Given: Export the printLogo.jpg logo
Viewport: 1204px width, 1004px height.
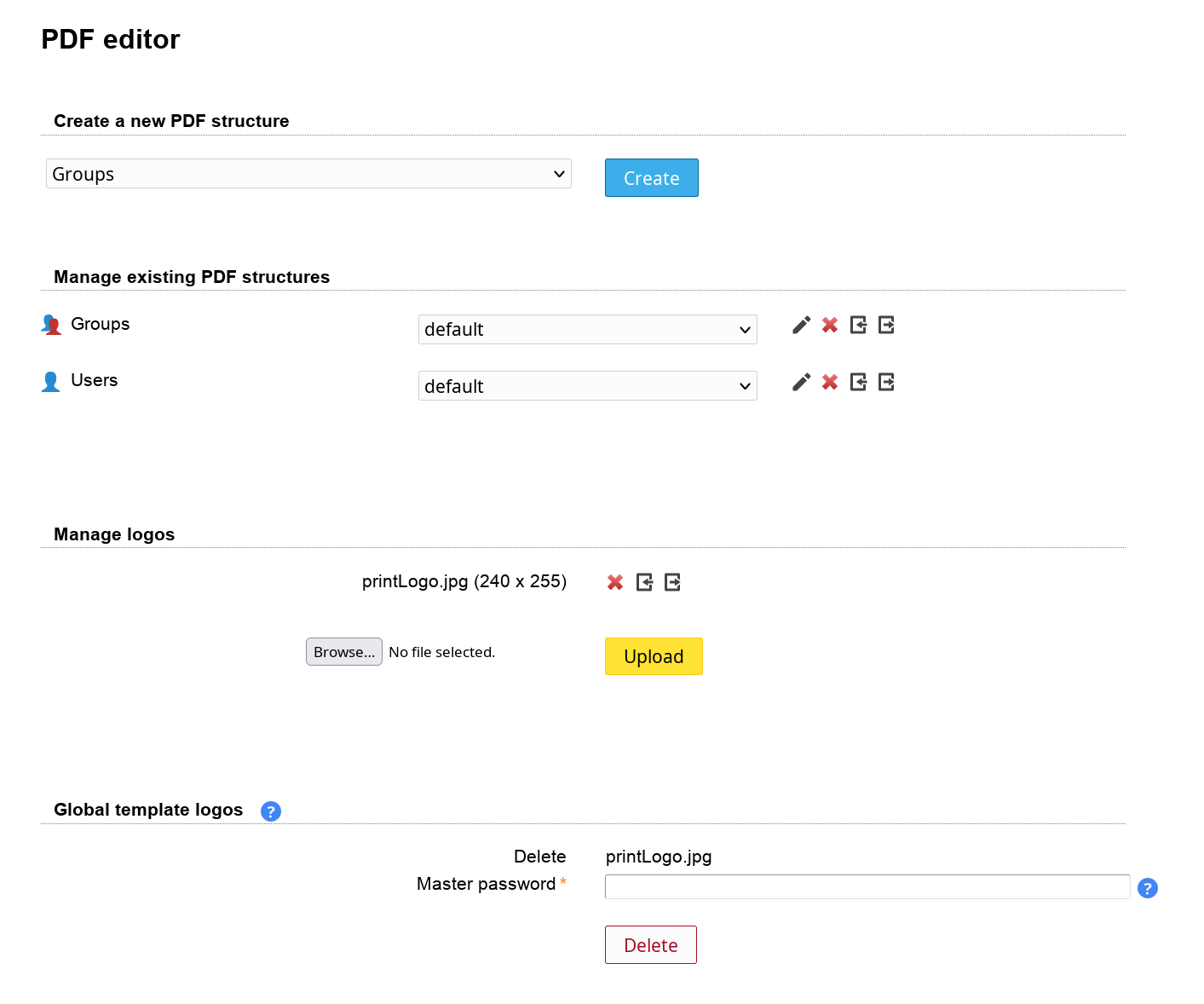Looking at the screenshot, I should pos(672,583).
